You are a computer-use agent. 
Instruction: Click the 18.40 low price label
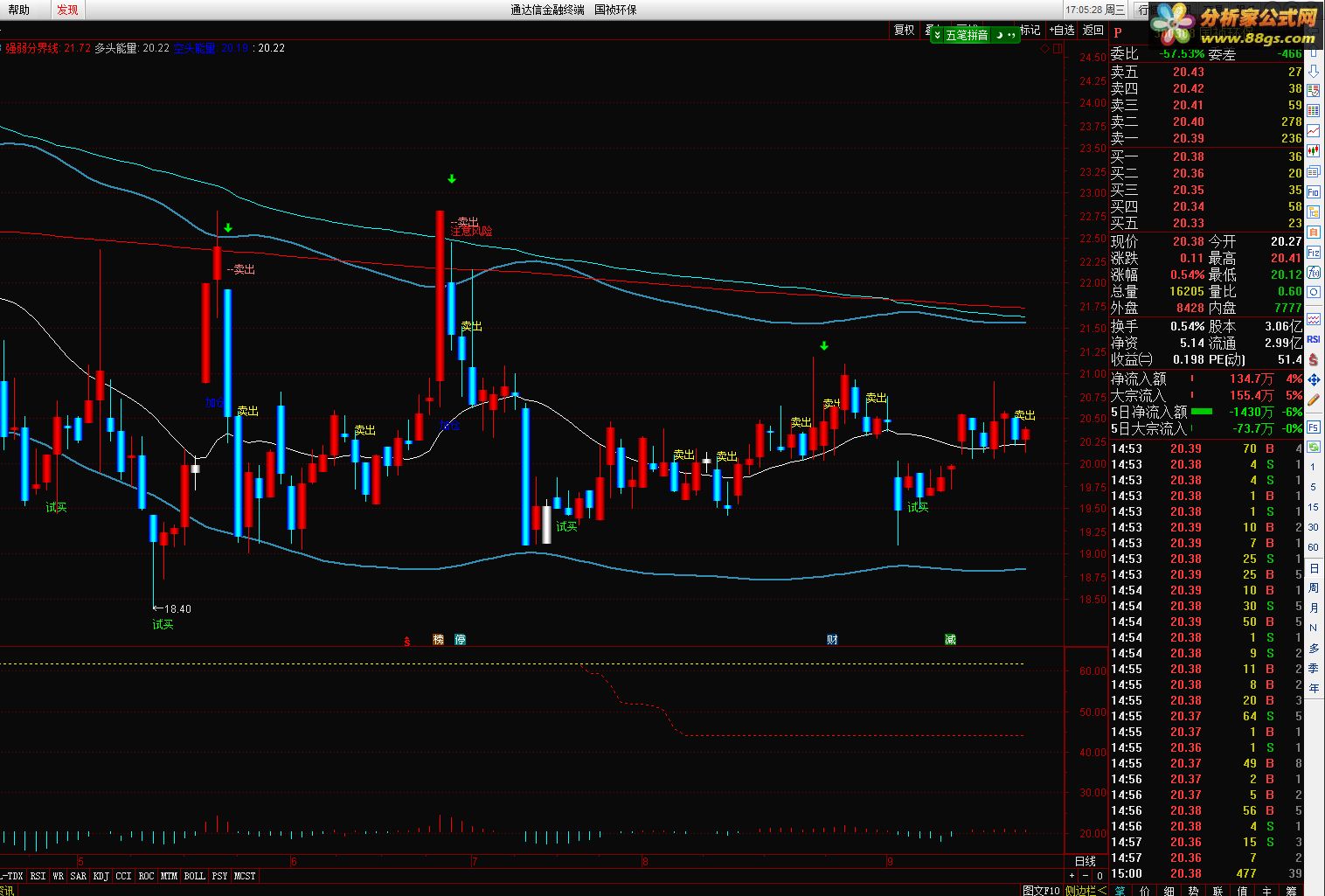(x=177, y=608)
